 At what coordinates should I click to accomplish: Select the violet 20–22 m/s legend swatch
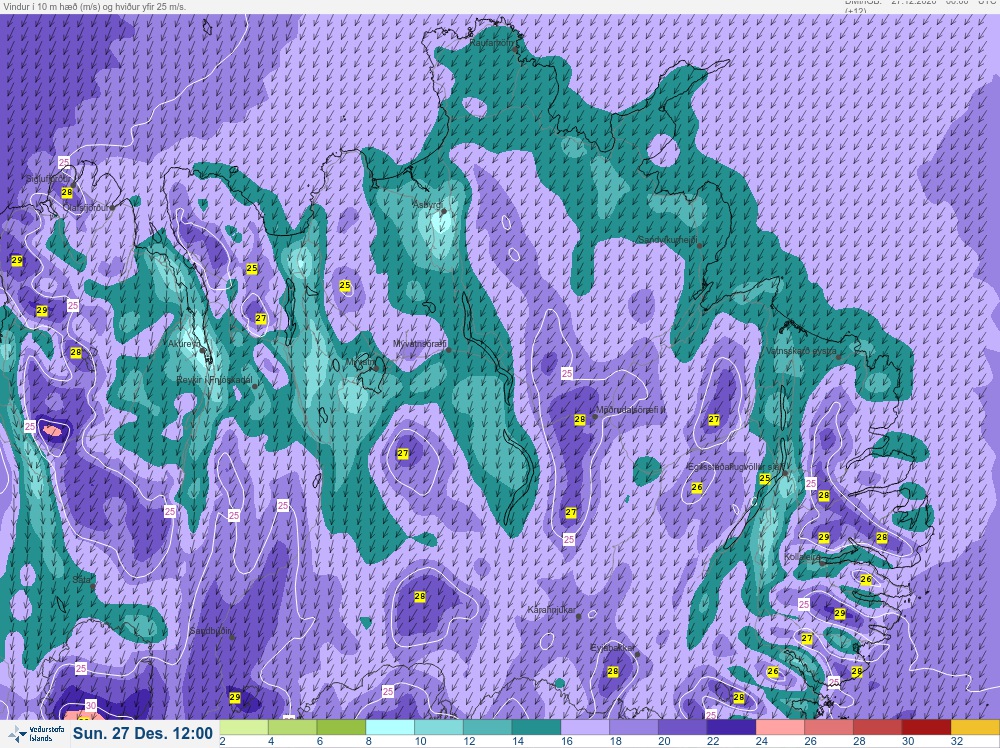pyautogui.click(x=682, y=728)
